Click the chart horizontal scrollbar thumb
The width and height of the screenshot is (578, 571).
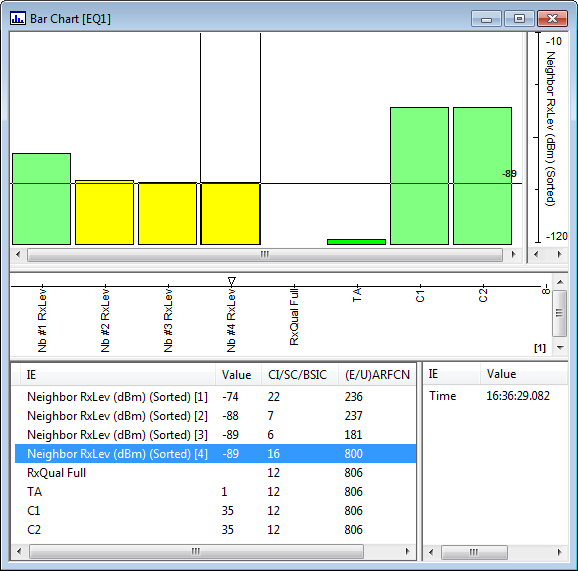tap(265, 254)
